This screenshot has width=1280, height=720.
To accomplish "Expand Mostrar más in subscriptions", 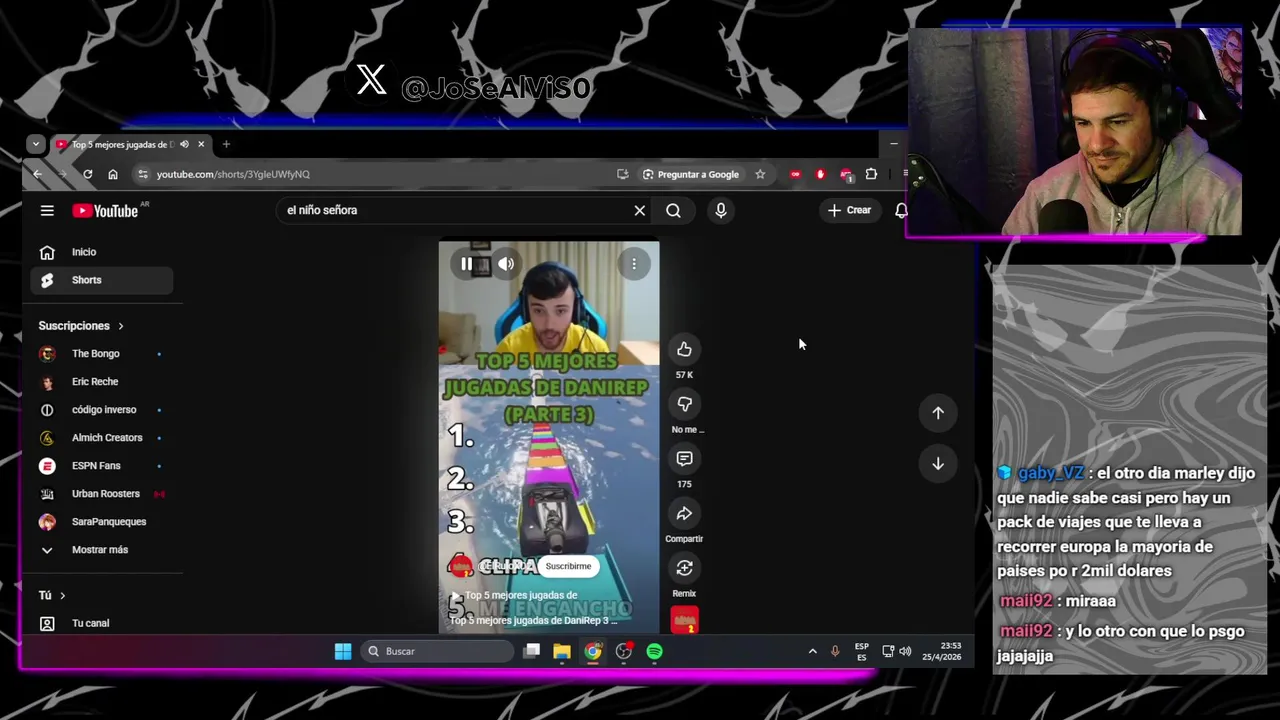I will click(100, 550).
